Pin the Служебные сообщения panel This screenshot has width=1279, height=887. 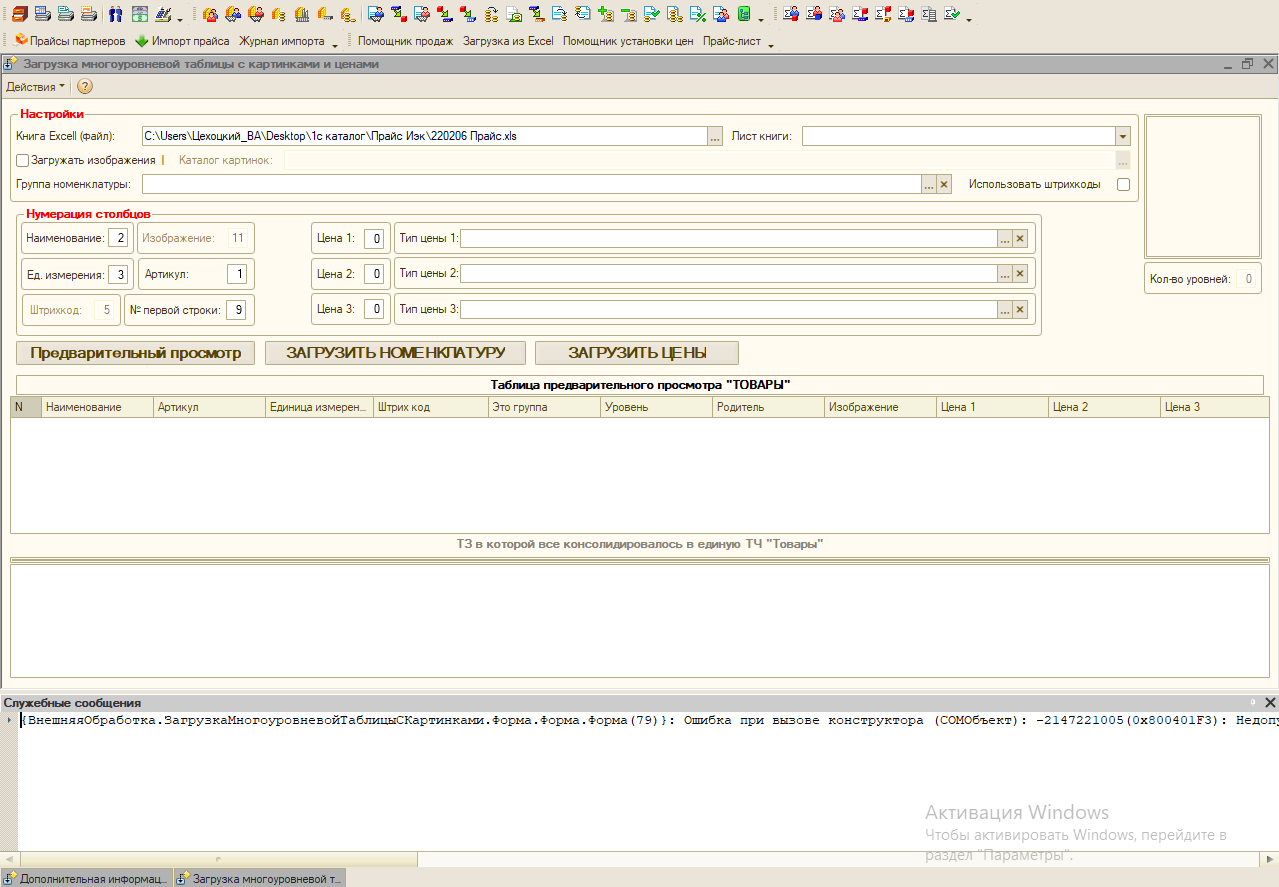coord(1252,703)
